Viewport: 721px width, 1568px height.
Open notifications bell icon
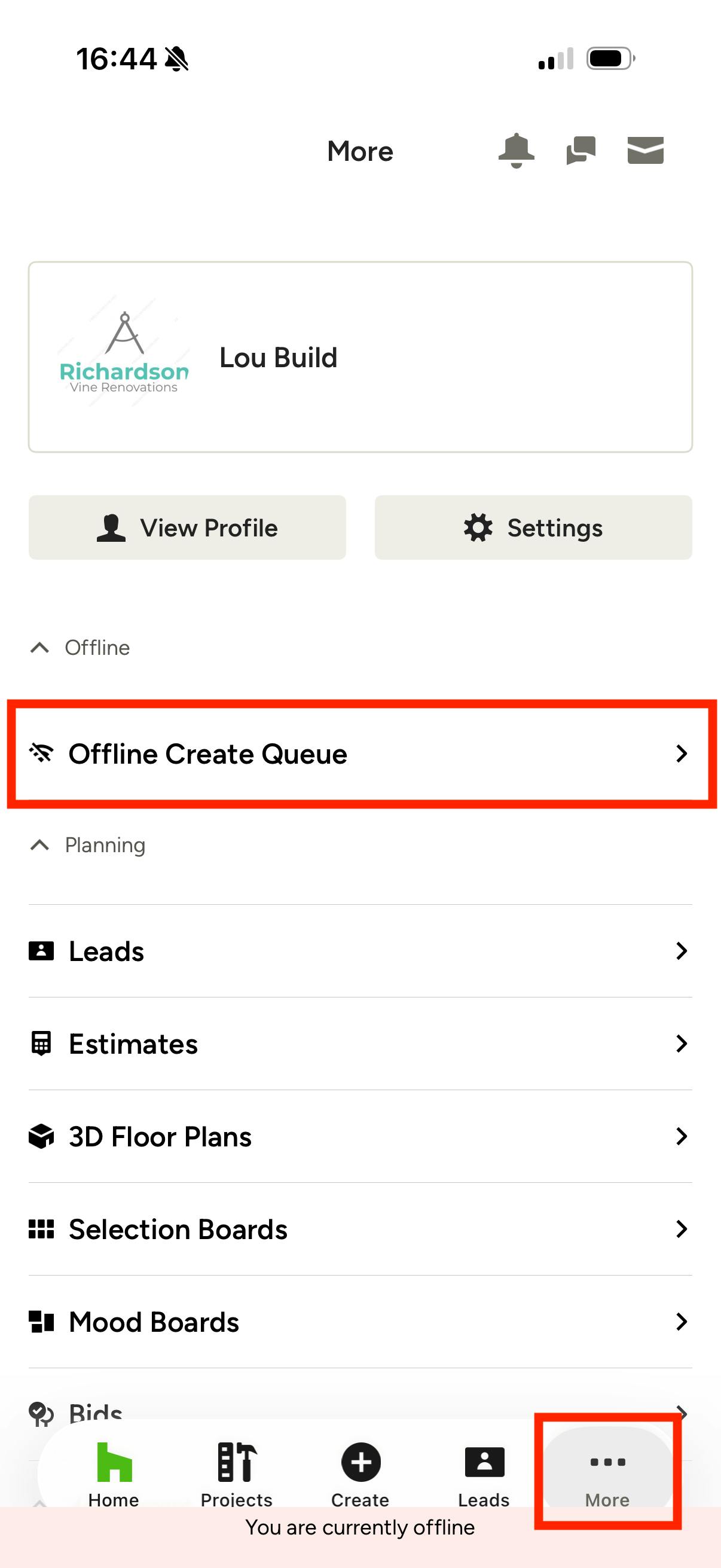coord(516,150)
